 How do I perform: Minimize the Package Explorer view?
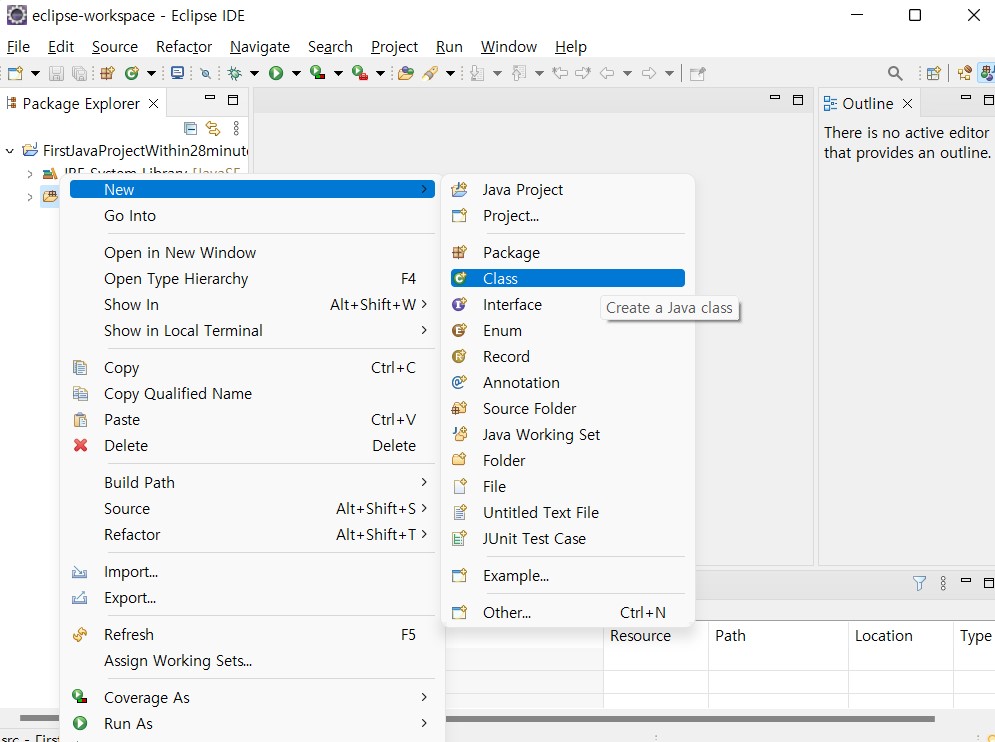click(210, 98)
